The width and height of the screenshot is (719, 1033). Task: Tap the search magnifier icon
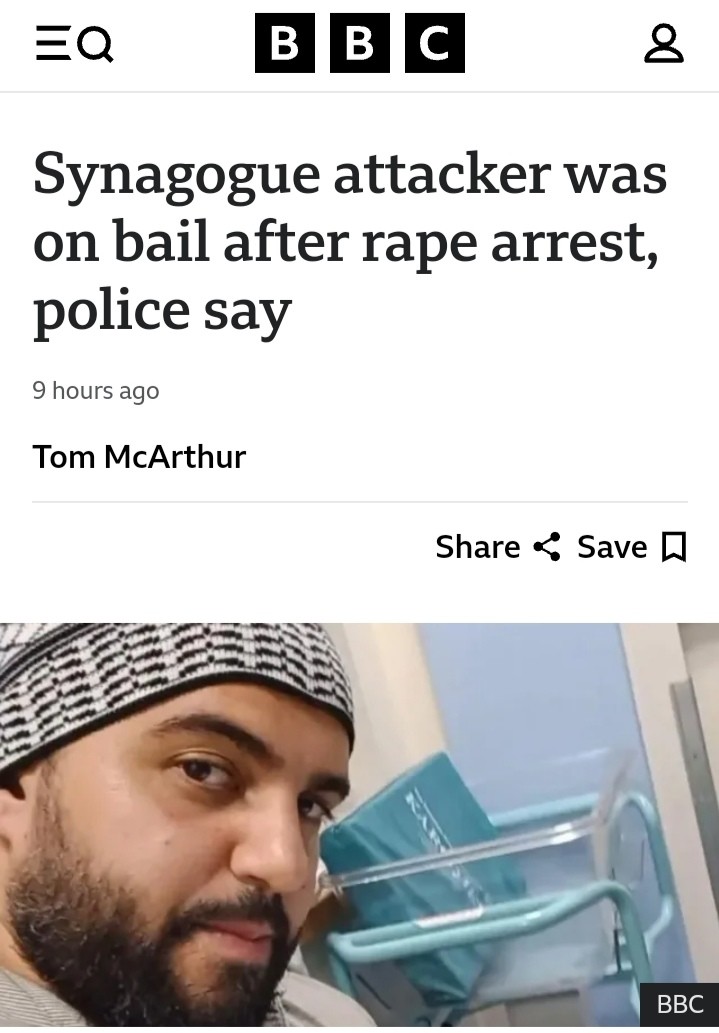pyautogui.click(x=95, y=44)
